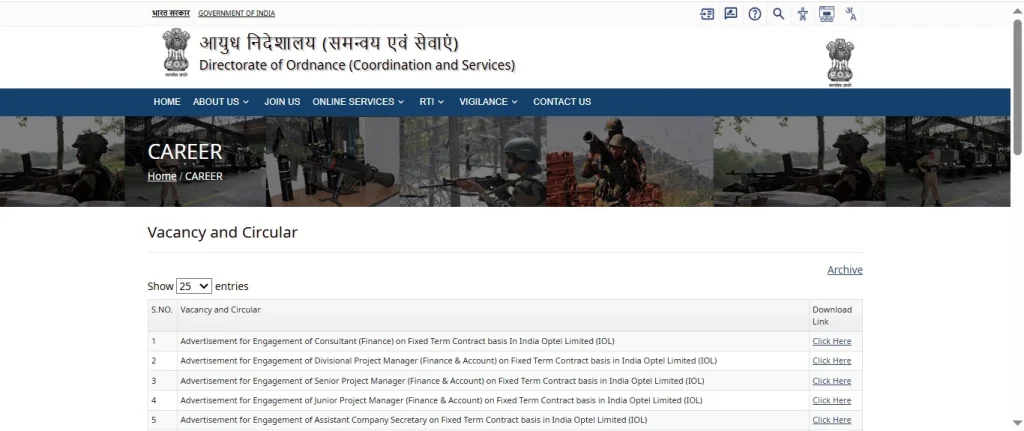The width and height of the screenshot is (1024, 431).
Task: Expand the ONLINE SERVICES menu
Action: pos(358,102)
